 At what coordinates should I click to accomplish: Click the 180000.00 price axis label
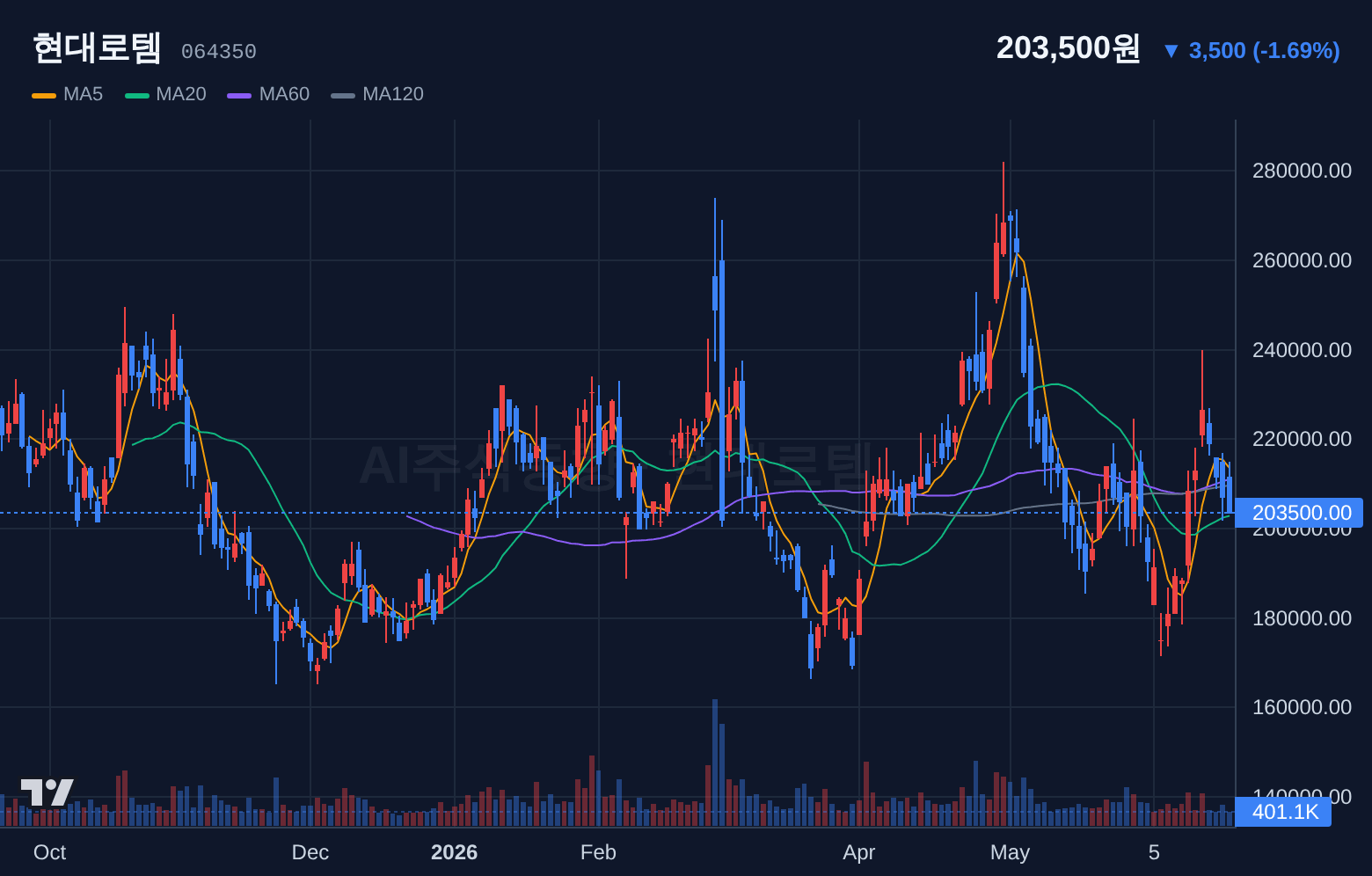1302,618
